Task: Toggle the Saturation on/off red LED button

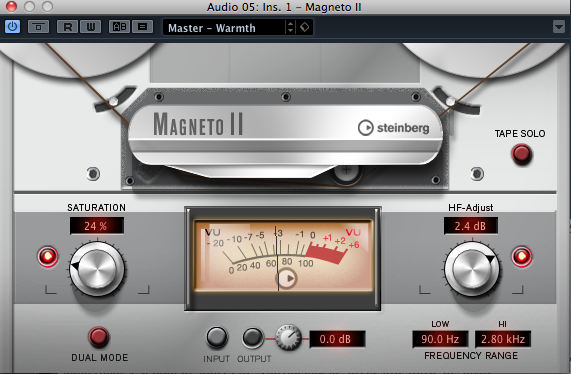Action: point(48,257)
